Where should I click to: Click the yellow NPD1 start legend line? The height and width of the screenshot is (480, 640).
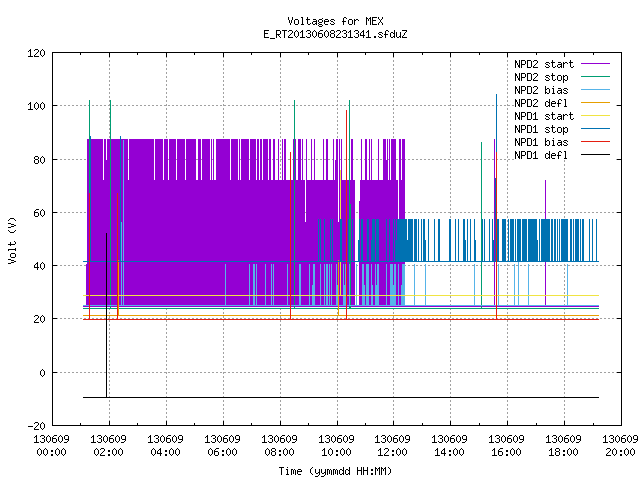tap(595, 116)
